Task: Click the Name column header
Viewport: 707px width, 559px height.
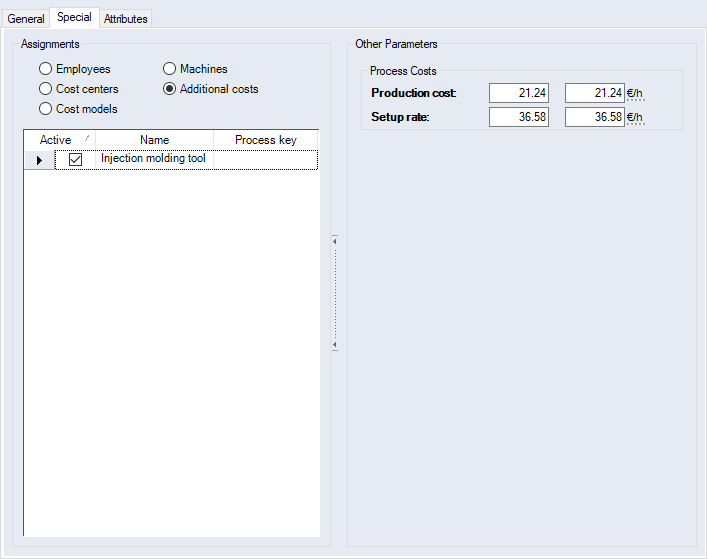Action: (154, 140)
